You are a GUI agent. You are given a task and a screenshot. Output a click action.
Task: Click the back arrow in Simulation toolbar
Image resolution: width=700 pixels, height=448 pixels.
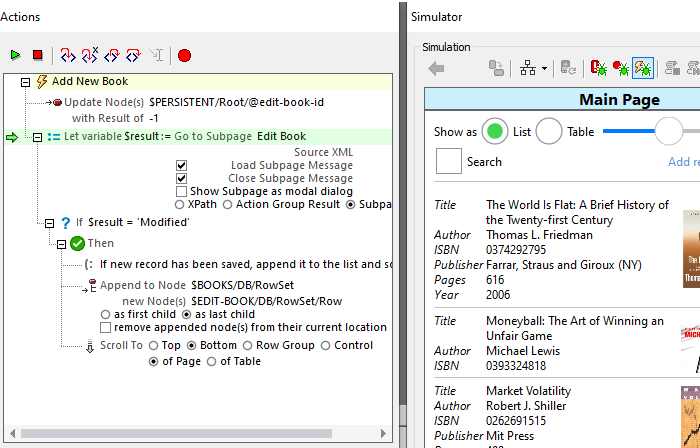[x=436, y=68]
